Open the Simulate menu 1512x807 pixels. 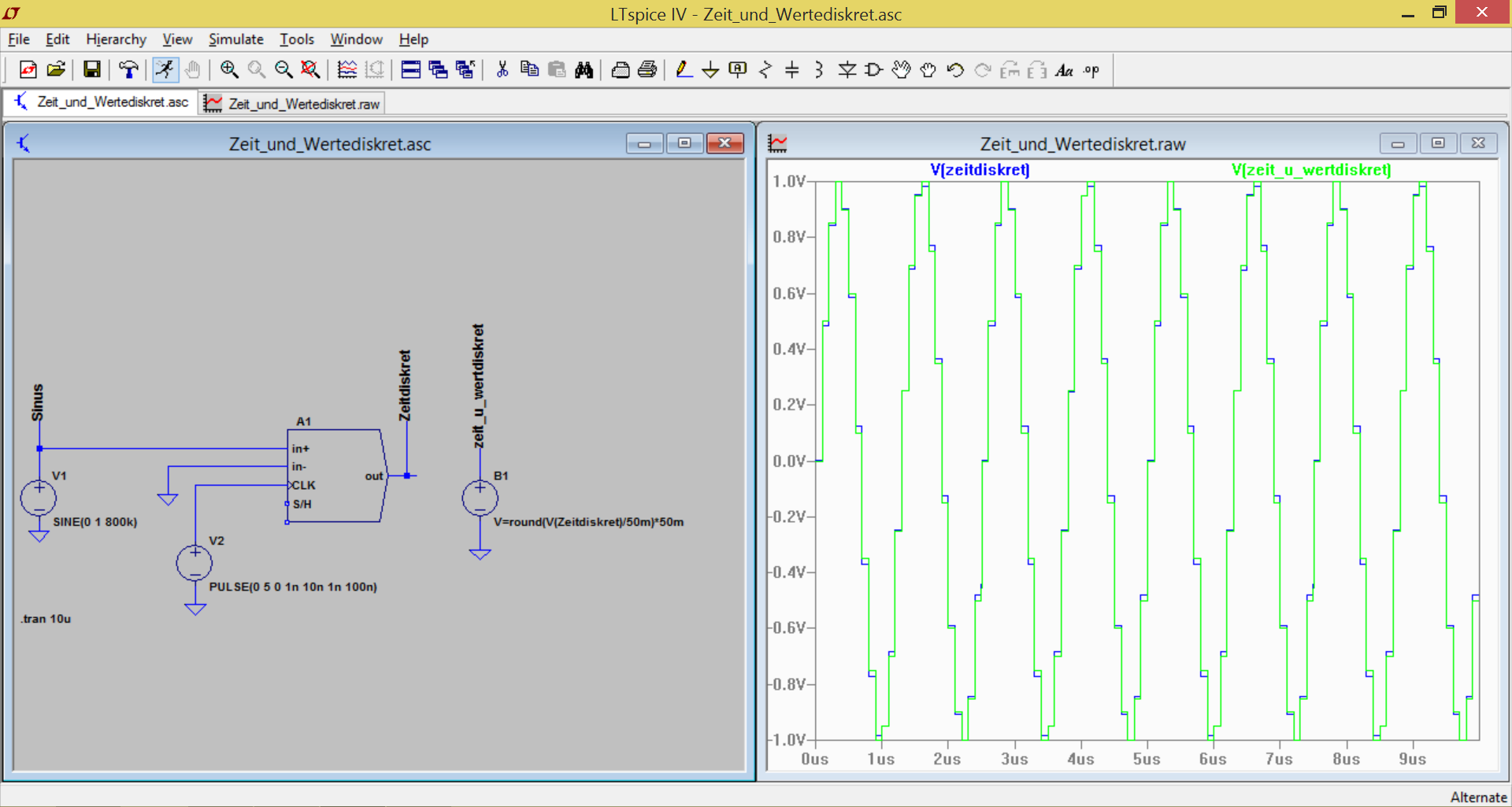pyautogui.click(x=235, y=39)
